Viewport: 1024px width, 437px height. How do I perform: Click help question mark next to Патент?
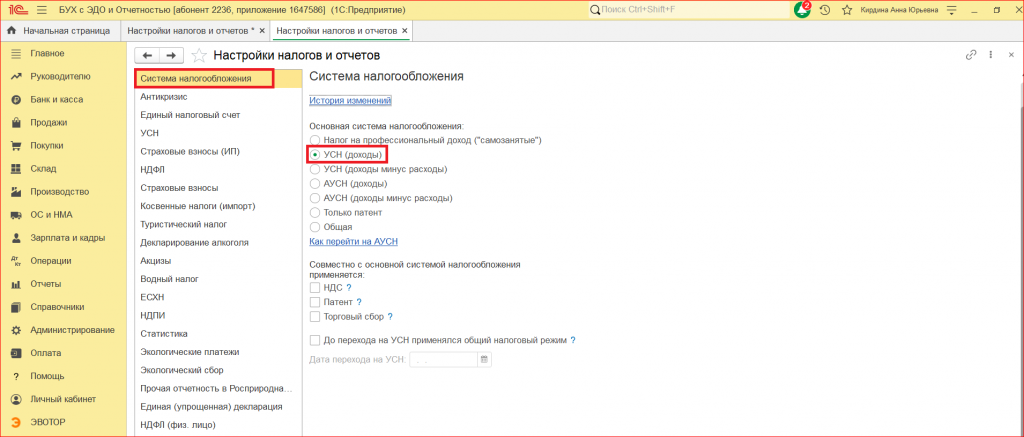coord(359,302)
